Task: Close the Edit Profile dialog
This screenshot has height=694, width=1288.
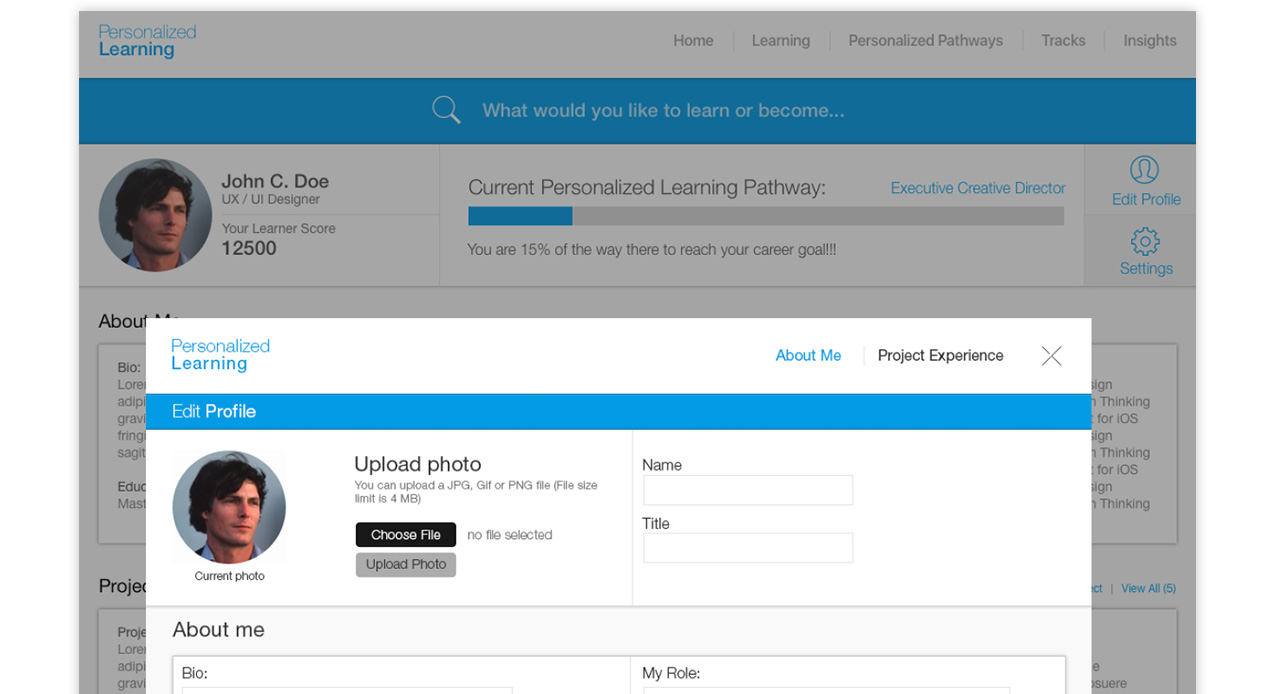Action: coord(1051,356)
